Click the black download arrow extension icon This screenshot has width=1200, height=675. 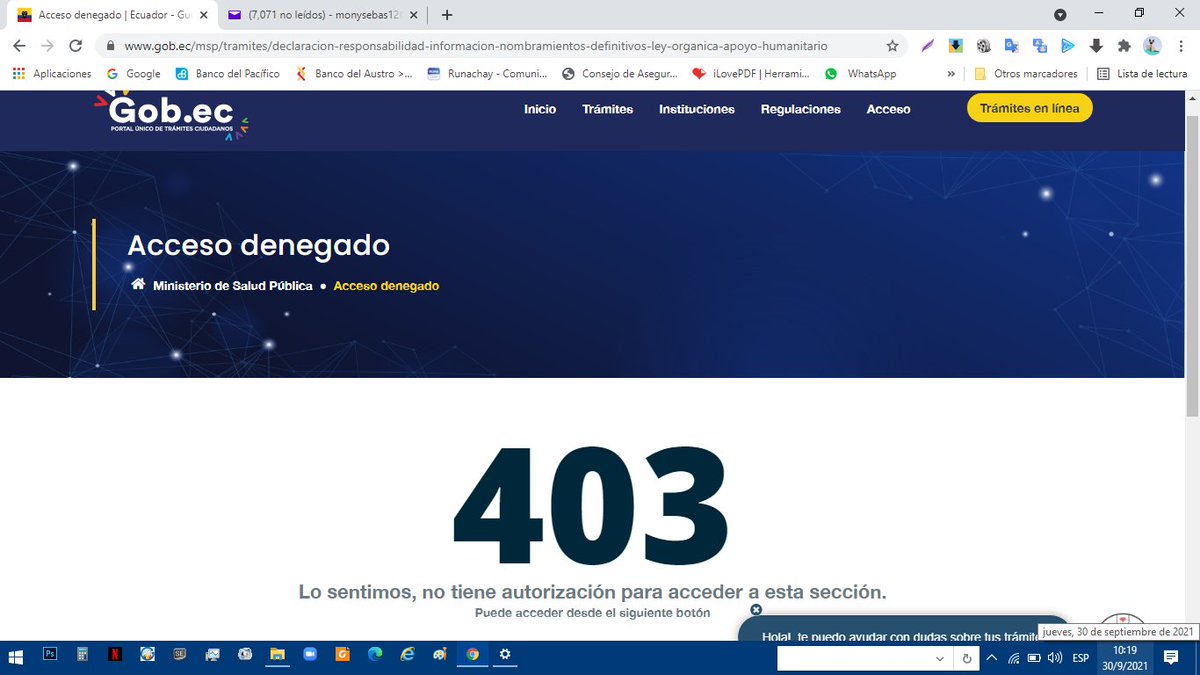(1096, 46)
